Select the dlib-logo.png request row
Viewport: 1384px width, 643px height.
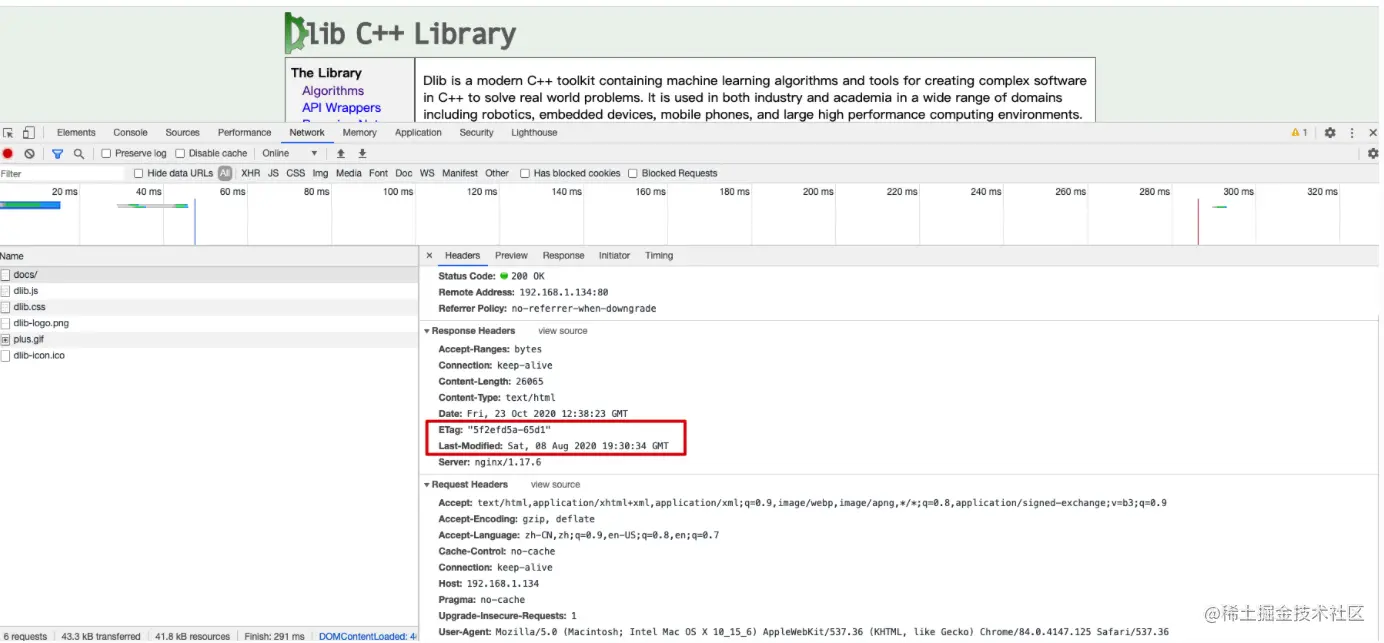(x=209, y=324)
